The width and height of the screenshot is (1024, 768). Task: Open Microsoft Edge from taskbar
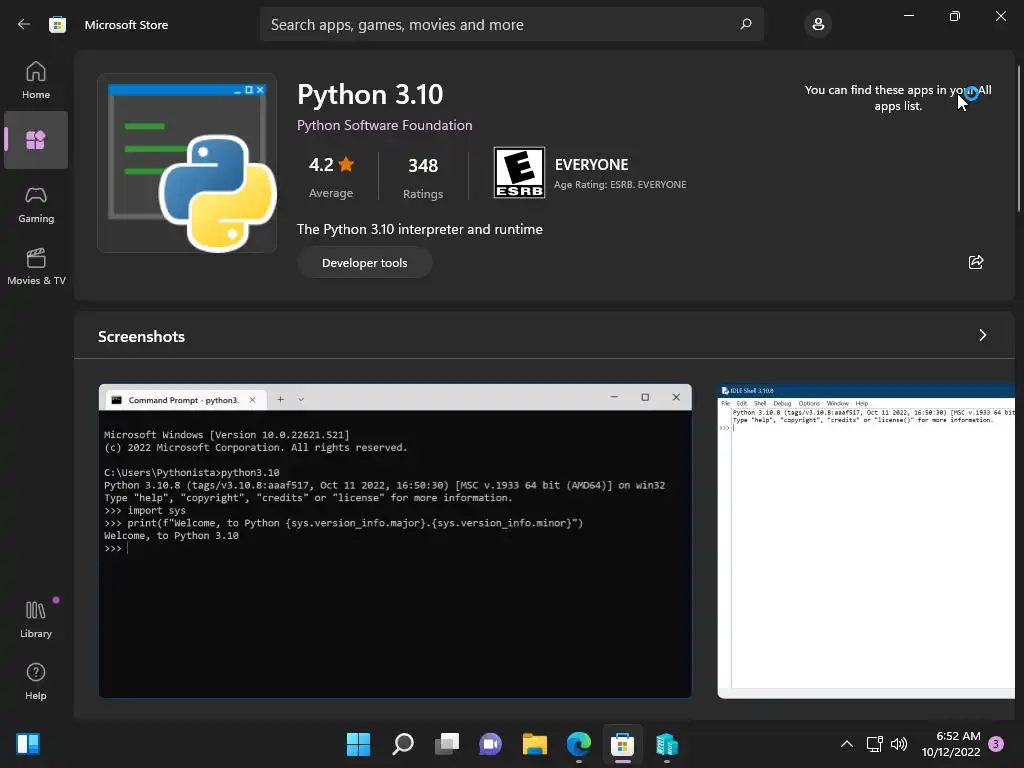pyautogui.click(x=579, y=744)
